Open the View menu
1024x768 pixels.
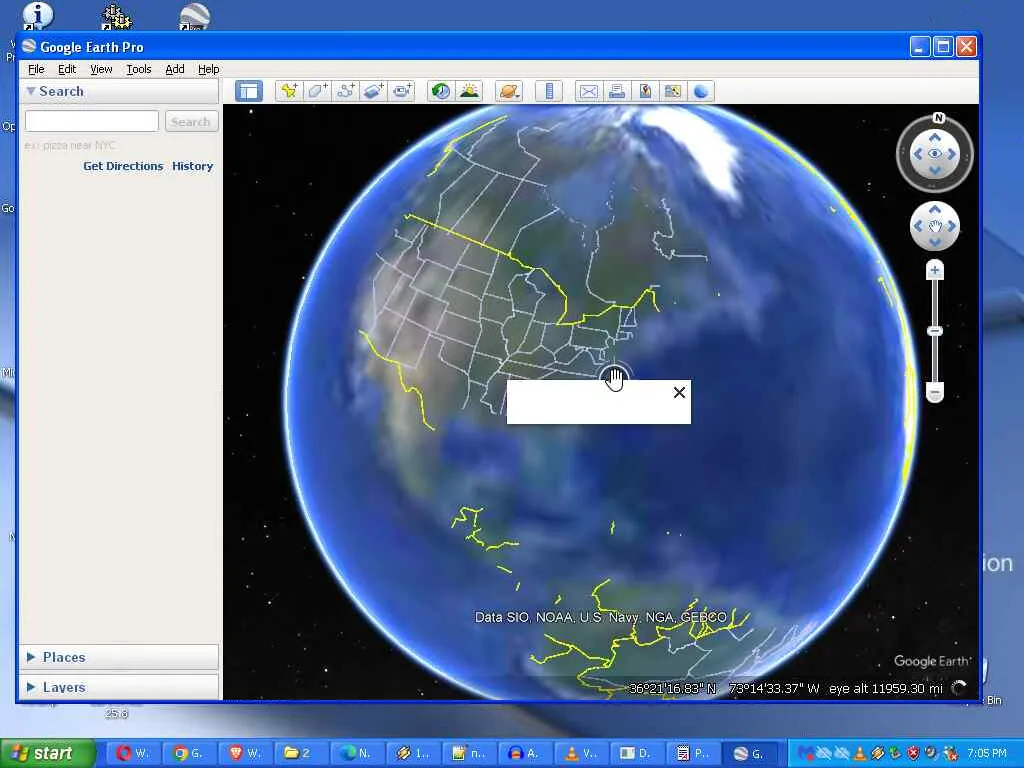[101, 69]
